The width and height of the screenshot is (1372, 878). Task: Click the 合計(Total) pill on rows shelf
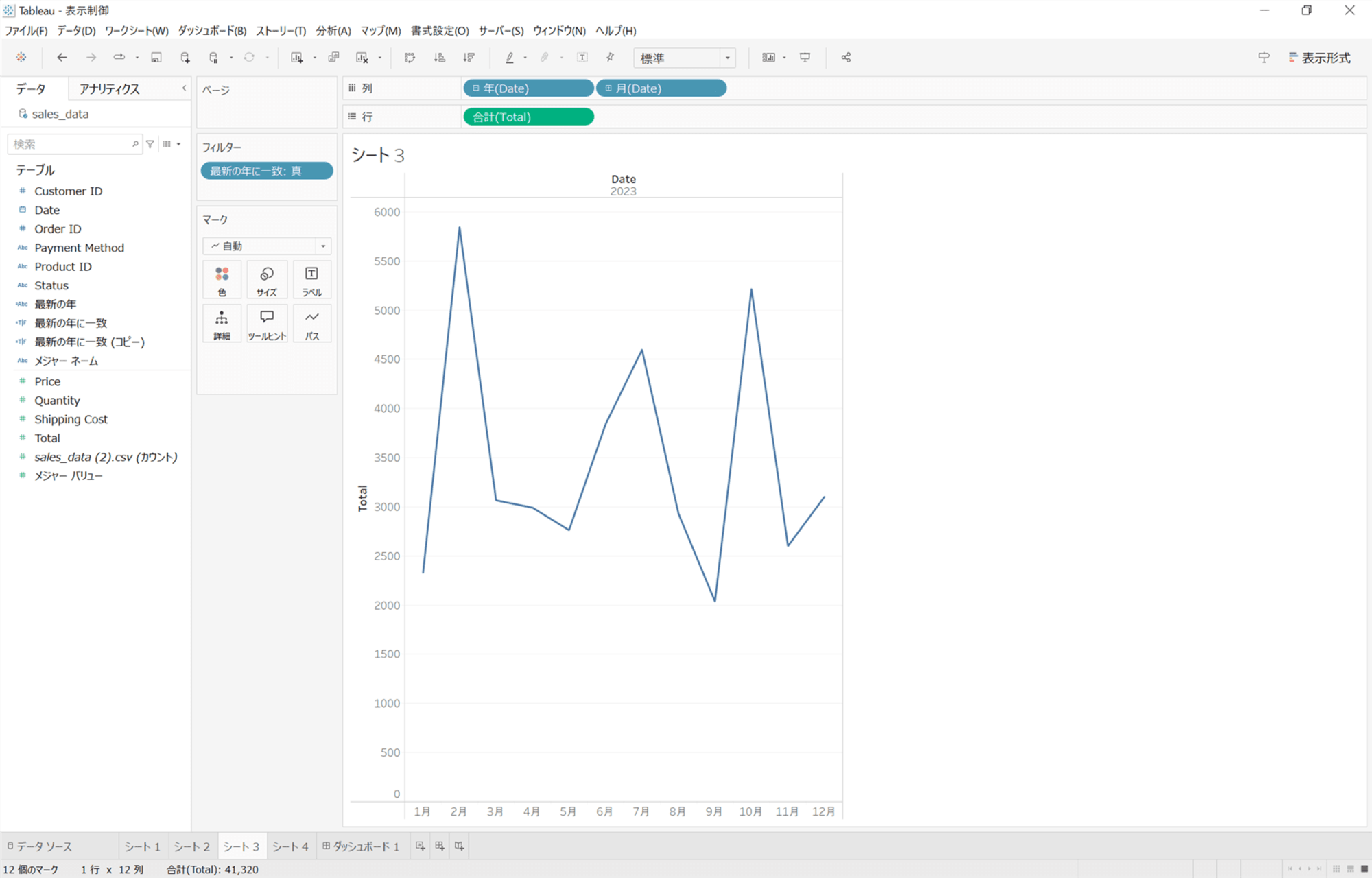point(528,117)
